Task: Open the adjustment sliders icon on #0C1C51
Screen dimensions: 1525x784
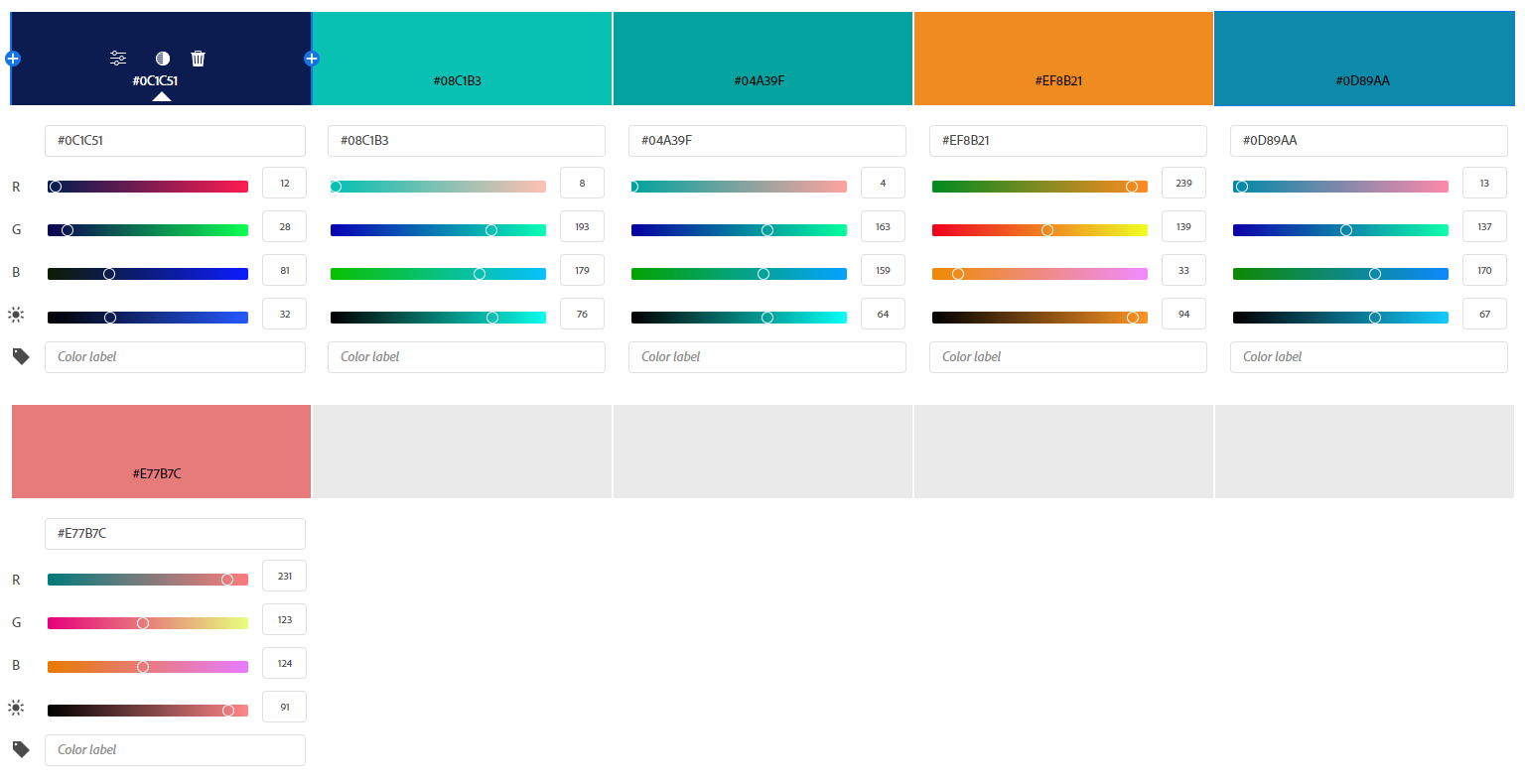Action: (x=118, y=58)
